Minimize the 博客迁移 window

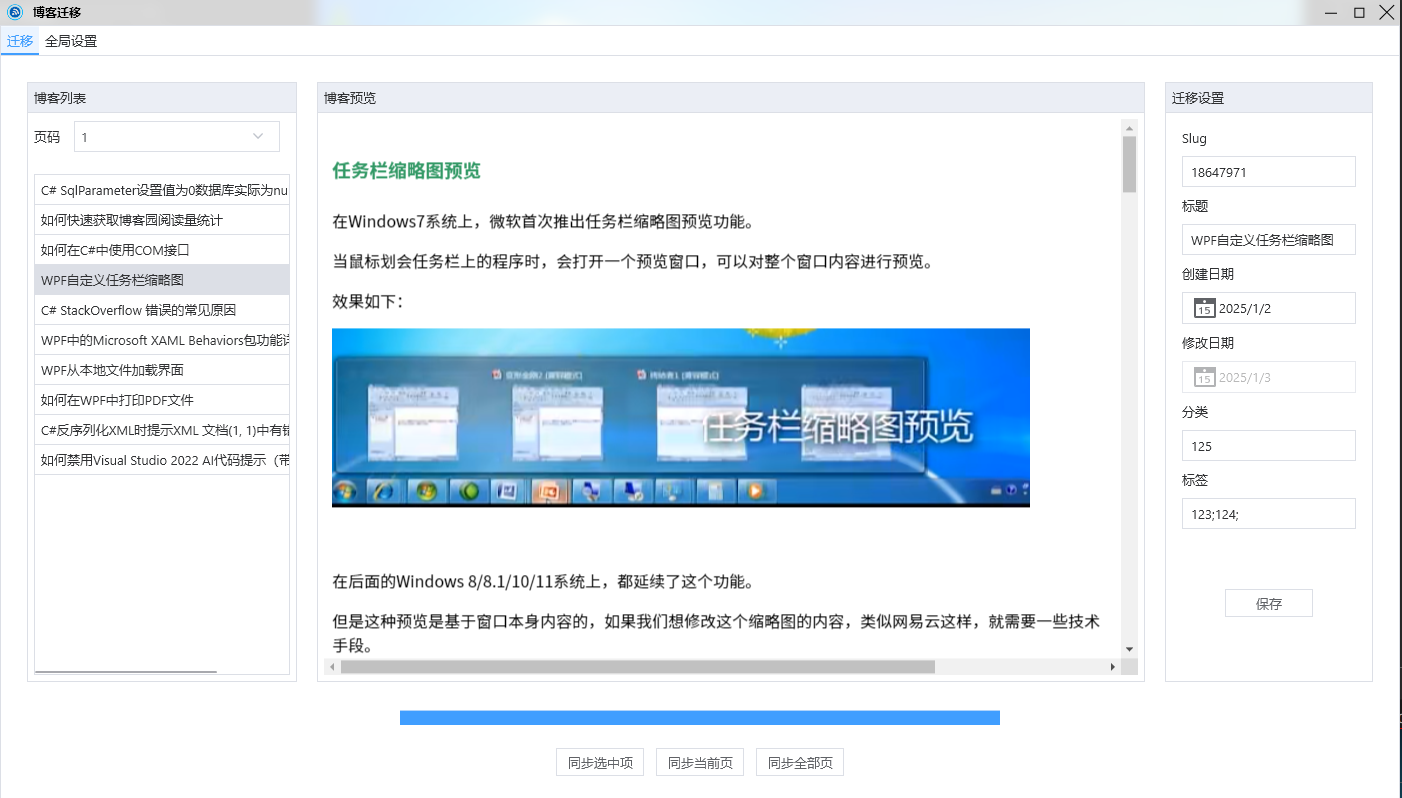[1331, 12]
